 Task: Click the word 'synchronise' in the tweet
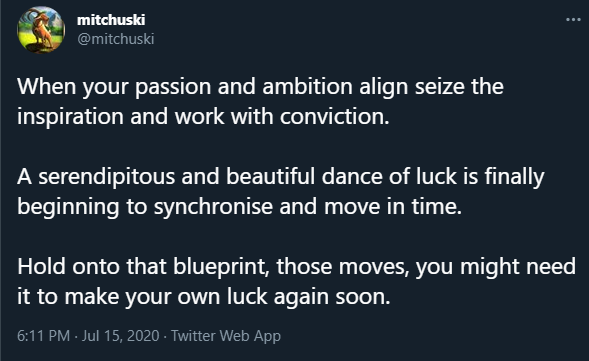[213, 207]
